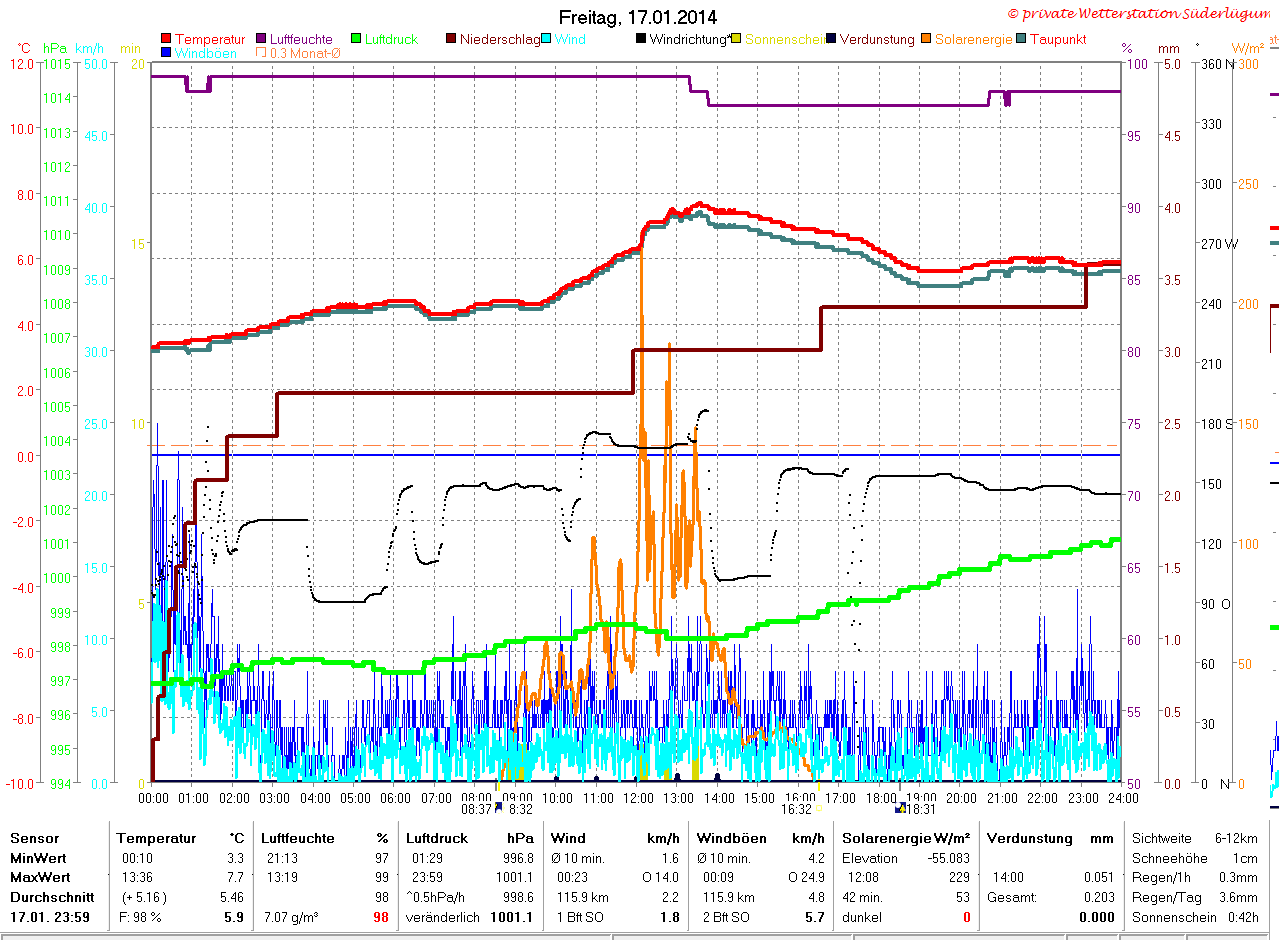Image resolution: width=1280 pixels, height=940 pixels.
Task: Click the orange Solarenergie legend square
Action: pyautogui.click(x=927, y=40)
